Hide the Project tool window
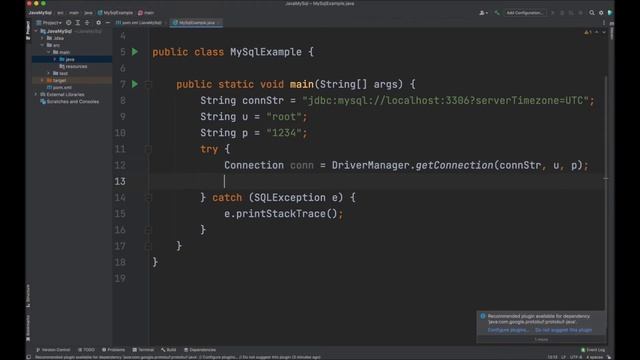Image resolution: width=640 pixels, height=360 pixels. coord(107,22)
